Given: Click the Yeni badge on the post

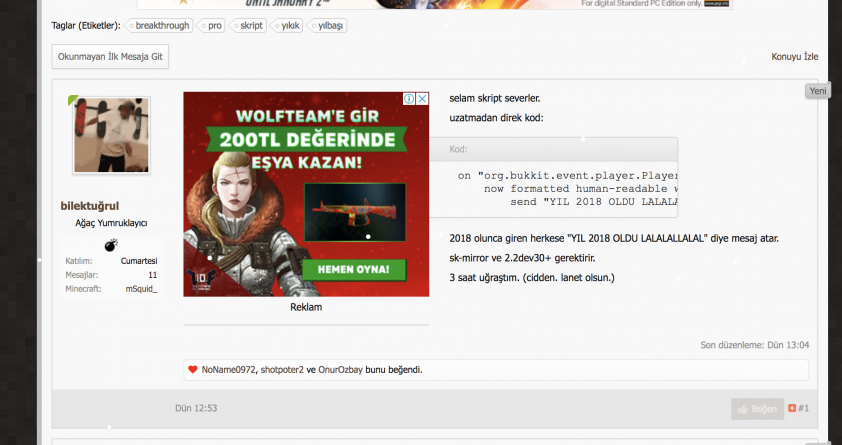Looking at the screenshot, I should point(817,91).
